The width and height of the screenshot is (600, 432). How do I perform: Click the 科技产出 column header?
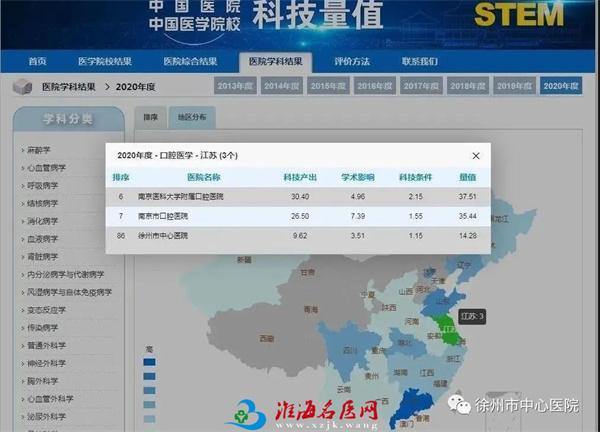[300, 177]
